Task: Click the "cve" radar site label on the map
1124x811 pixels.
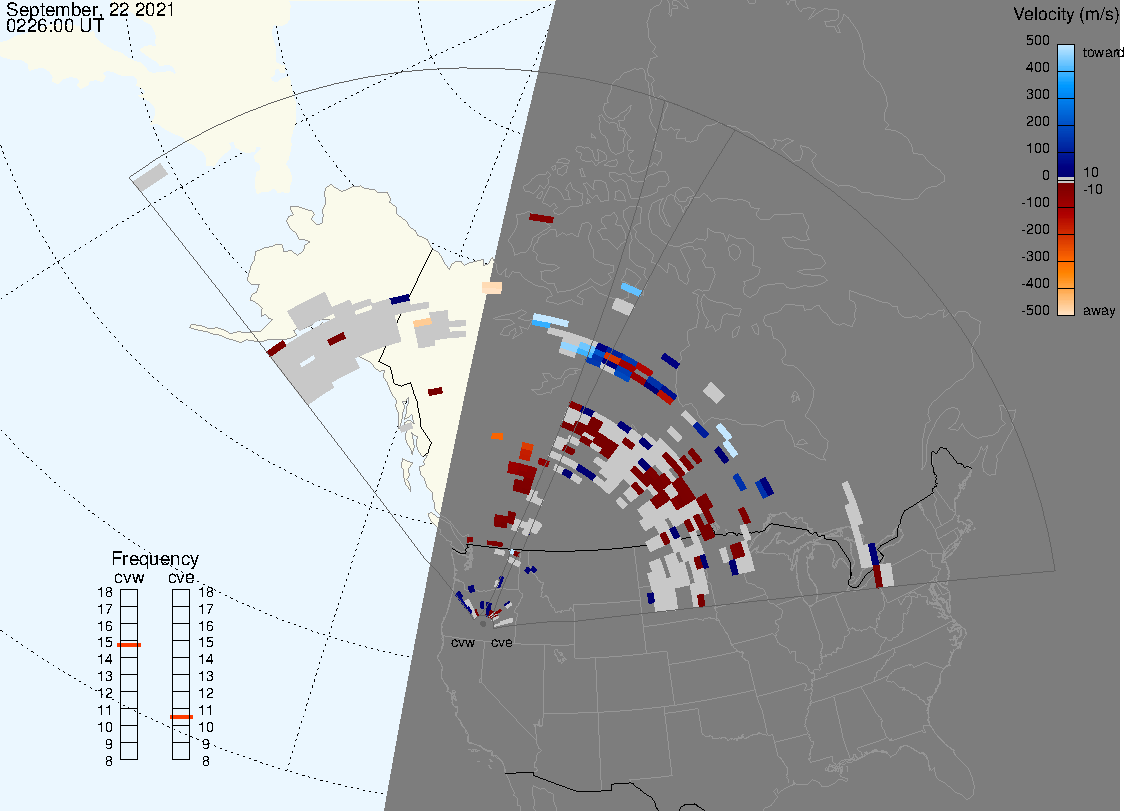Action: click(x=502, y=642)
